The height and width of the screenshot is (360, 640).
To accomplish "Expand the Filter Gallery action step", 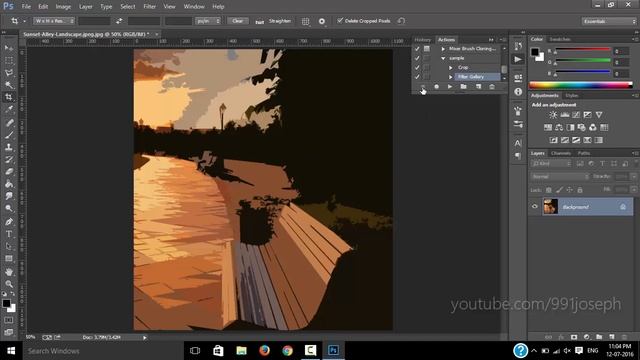I will pyautogui.click(x=451, y=77).
